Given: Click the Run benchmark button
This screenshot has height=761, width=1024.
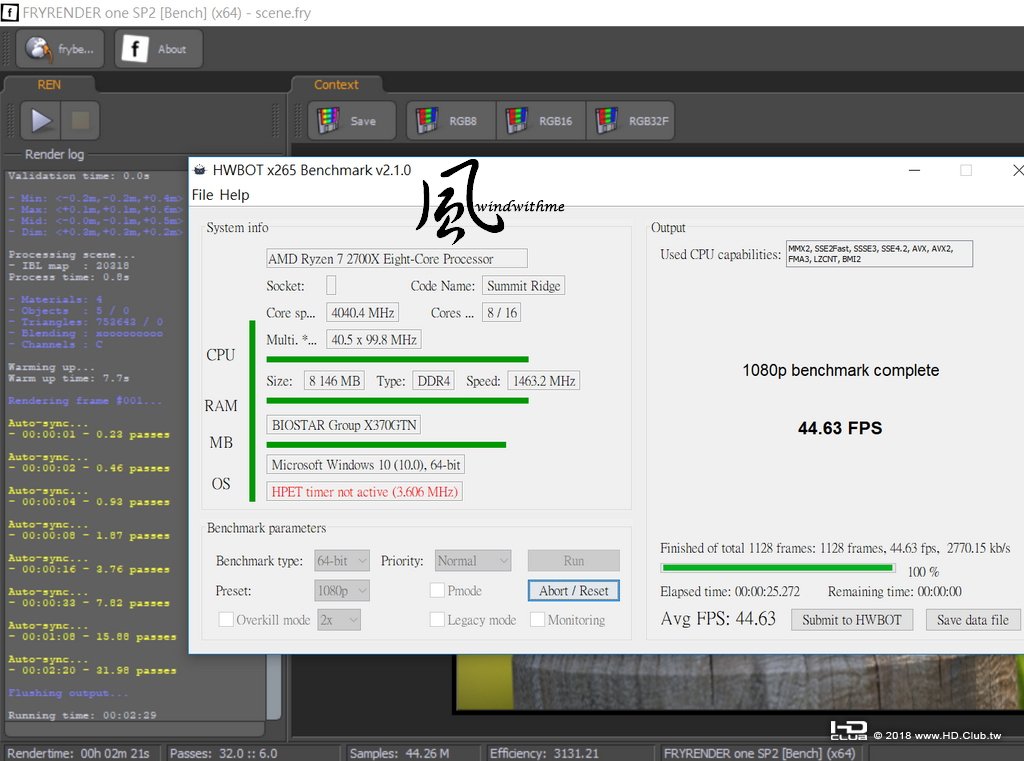Looking at the screenshot, I should click(x=573, y=560).
